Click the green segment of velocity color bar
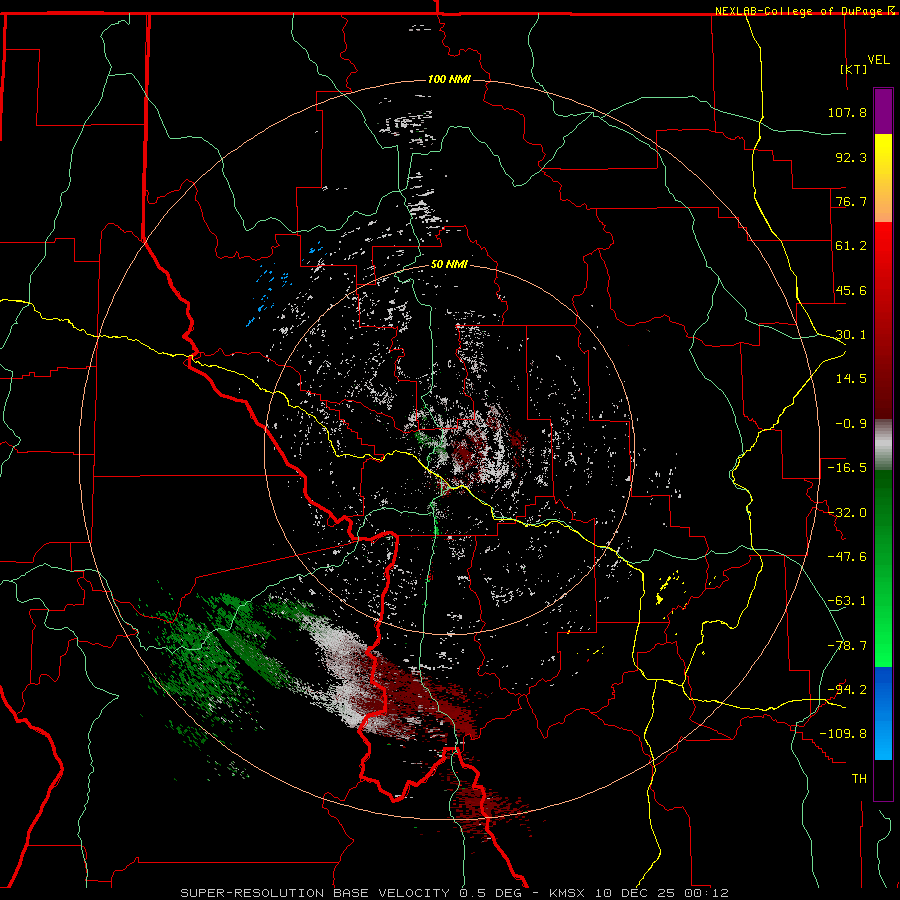Screen dimensions: 900x900 coord(883,568)
